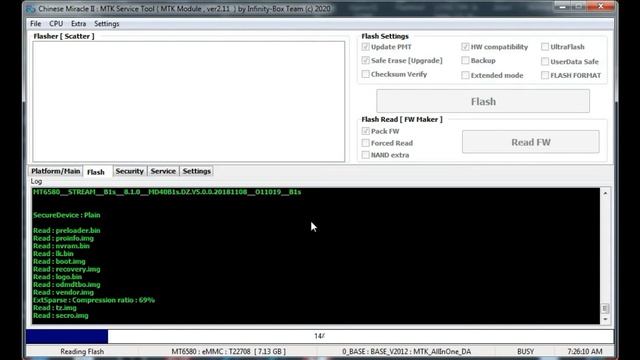Open the File menu
640x360 pixels.
pos(36,24)
